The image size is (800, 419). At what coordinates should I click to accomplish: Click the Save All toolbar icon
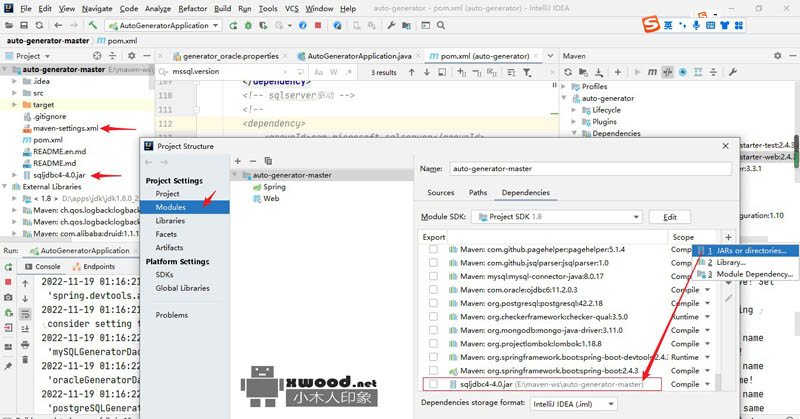24,25
